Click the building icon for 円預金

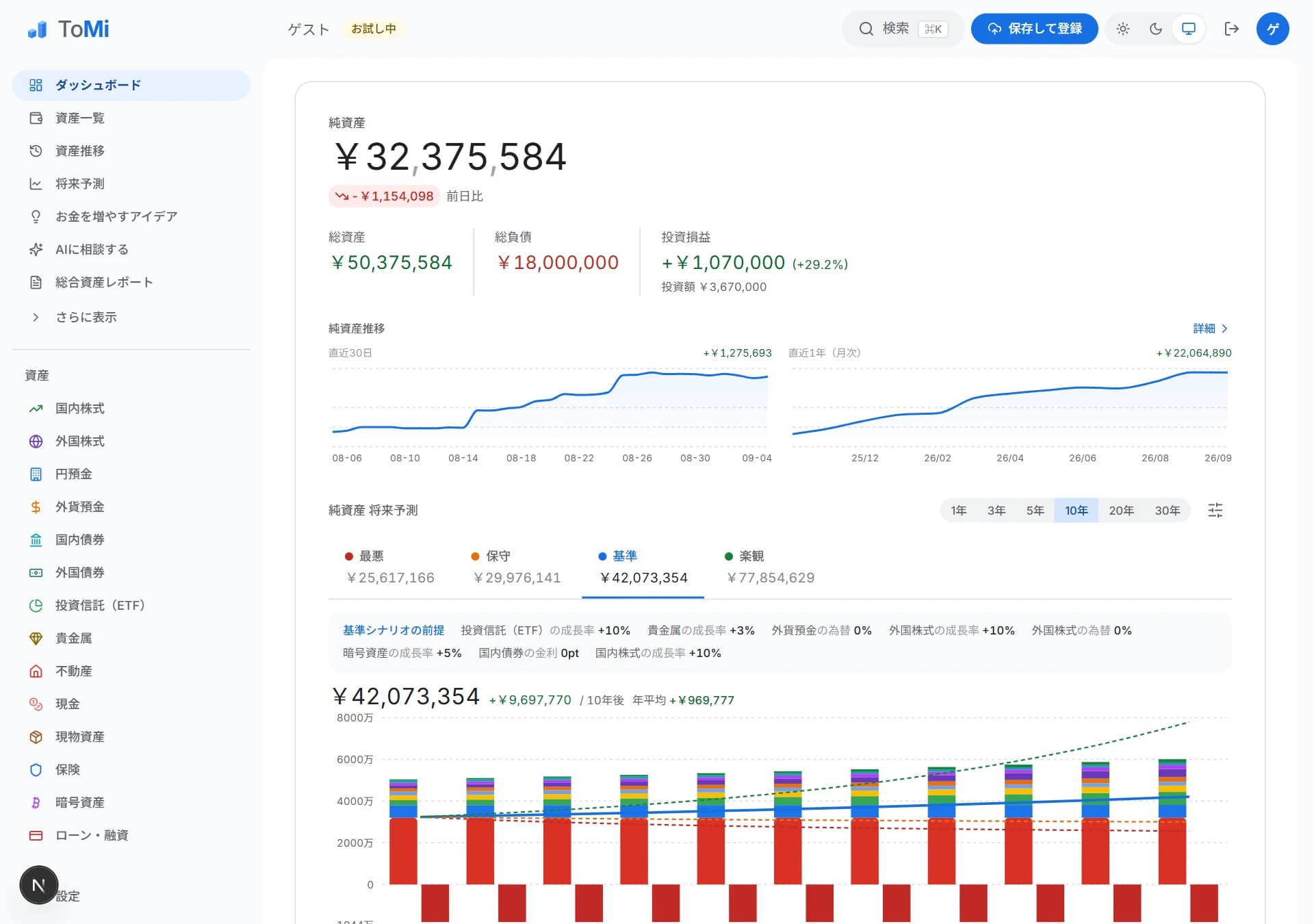[x=36, y=474]
